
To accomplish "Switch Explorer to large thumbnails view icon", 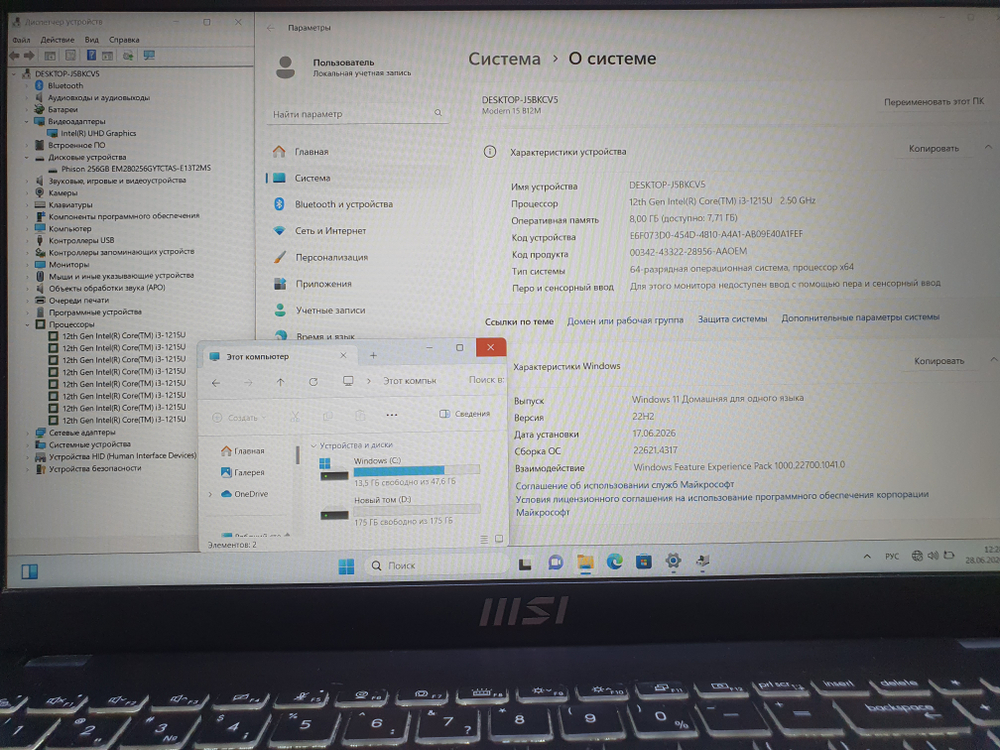I will 499,539.
